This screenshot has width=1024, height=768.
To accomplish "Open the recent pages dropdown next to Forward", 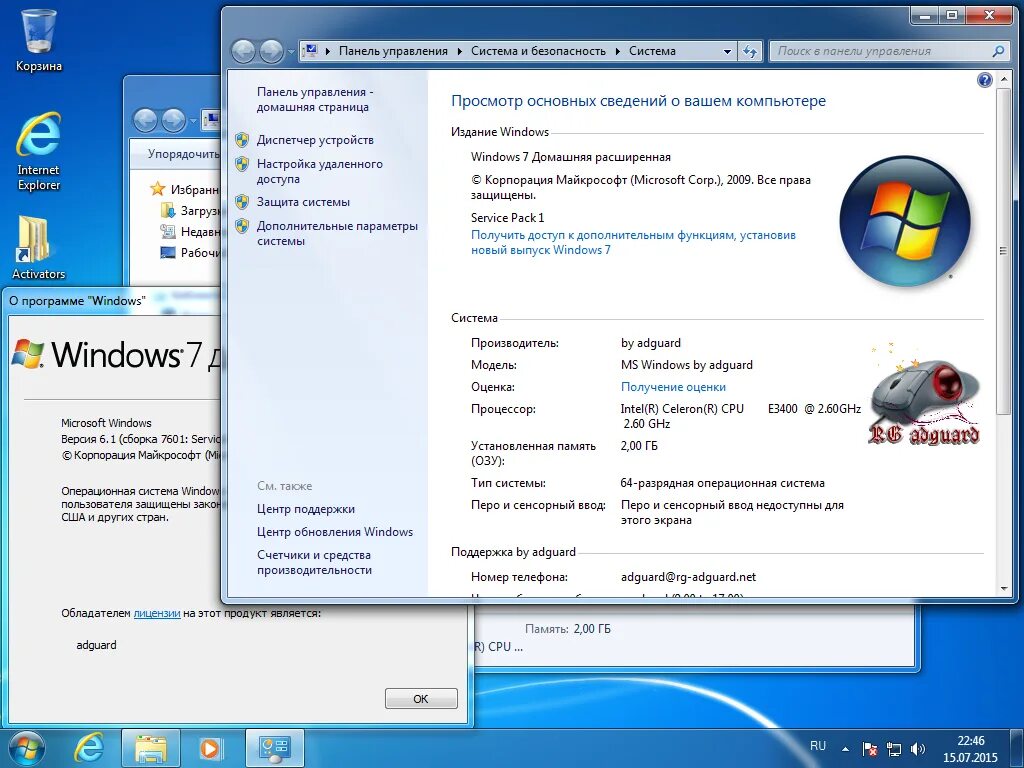I will point(291,52).
